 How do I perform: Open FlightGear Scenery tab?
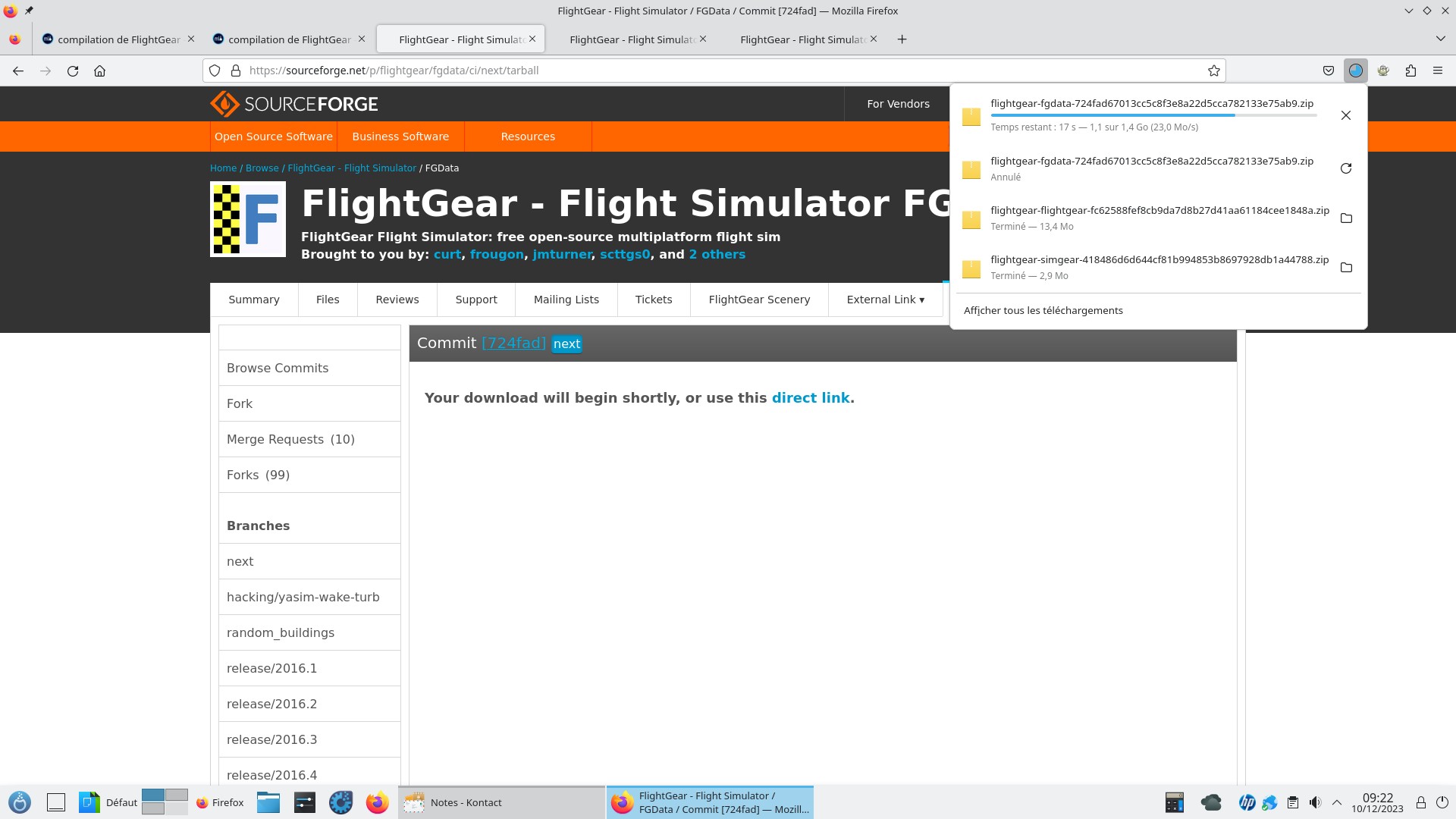point(759,300)
